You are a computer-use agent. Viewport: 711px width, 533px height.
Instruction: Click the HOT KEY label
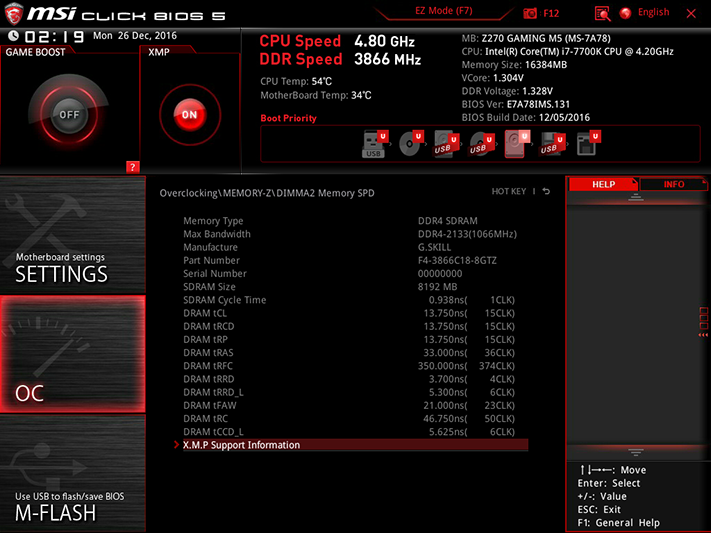click(x=509, y=191)
